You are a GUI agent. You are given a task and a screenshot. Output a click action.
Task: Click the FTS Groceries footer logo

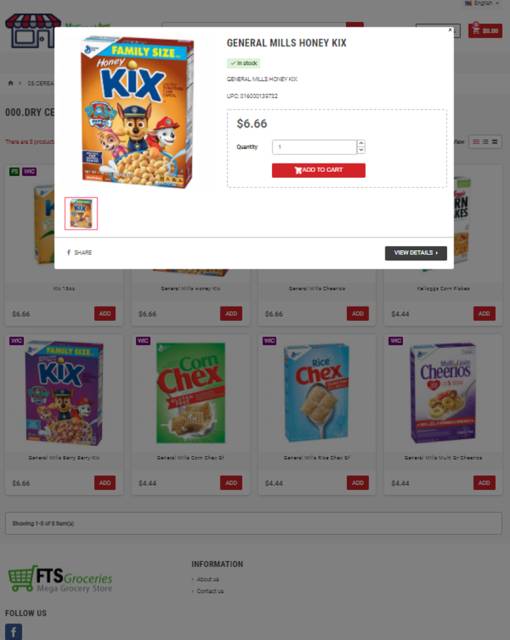[x=60, y=579]
